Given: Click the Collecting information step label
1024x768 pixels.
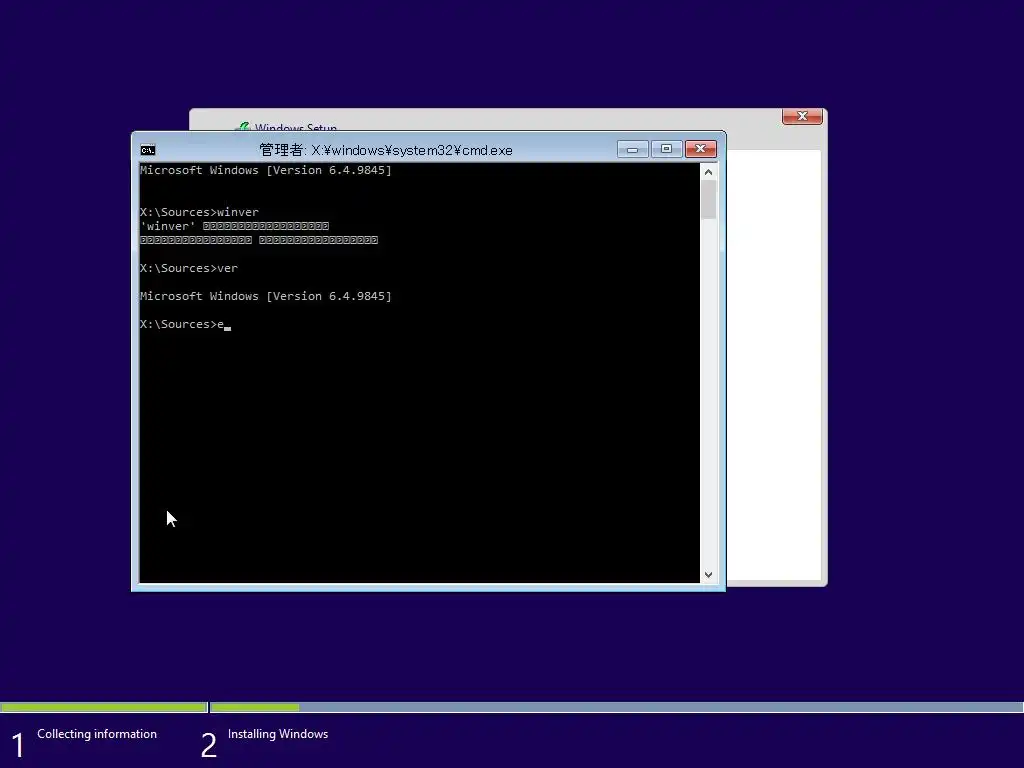Looking at the screenshot, I should pos(97,734).
